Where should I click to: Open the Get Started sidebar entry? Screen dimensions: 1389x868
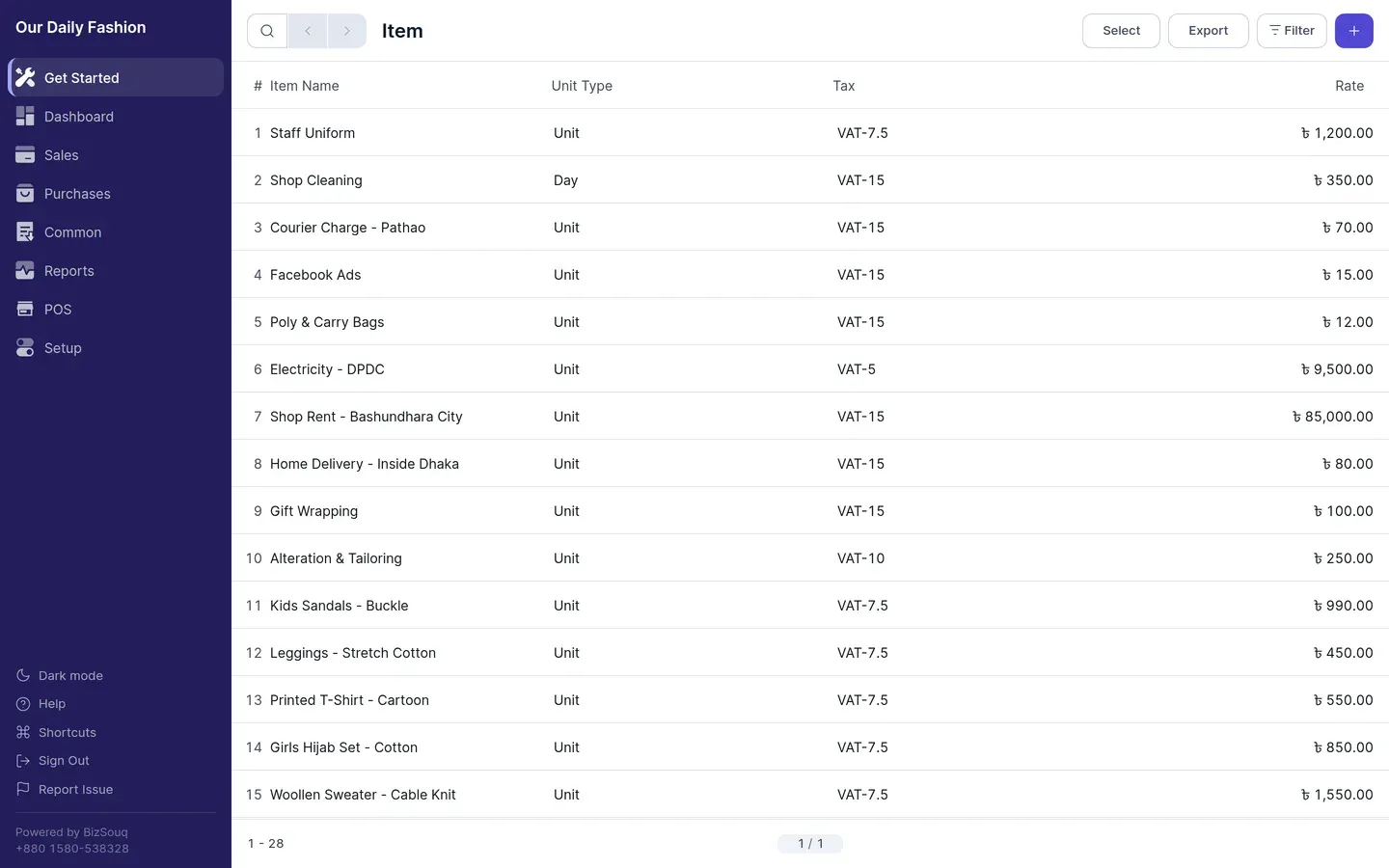click(116, 77)
